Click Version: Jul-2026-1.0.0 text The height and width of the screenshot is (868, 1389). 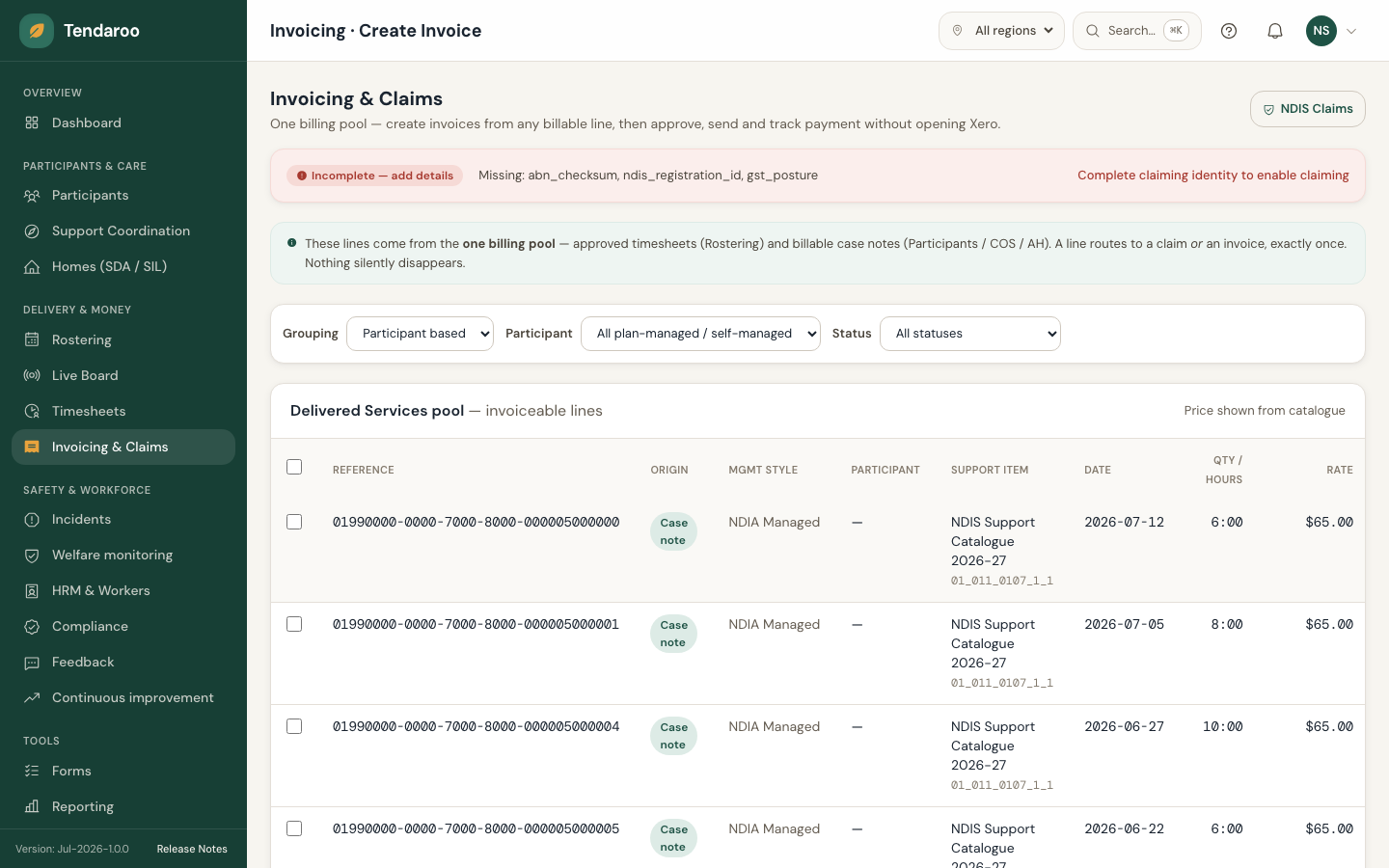(72, 849)
